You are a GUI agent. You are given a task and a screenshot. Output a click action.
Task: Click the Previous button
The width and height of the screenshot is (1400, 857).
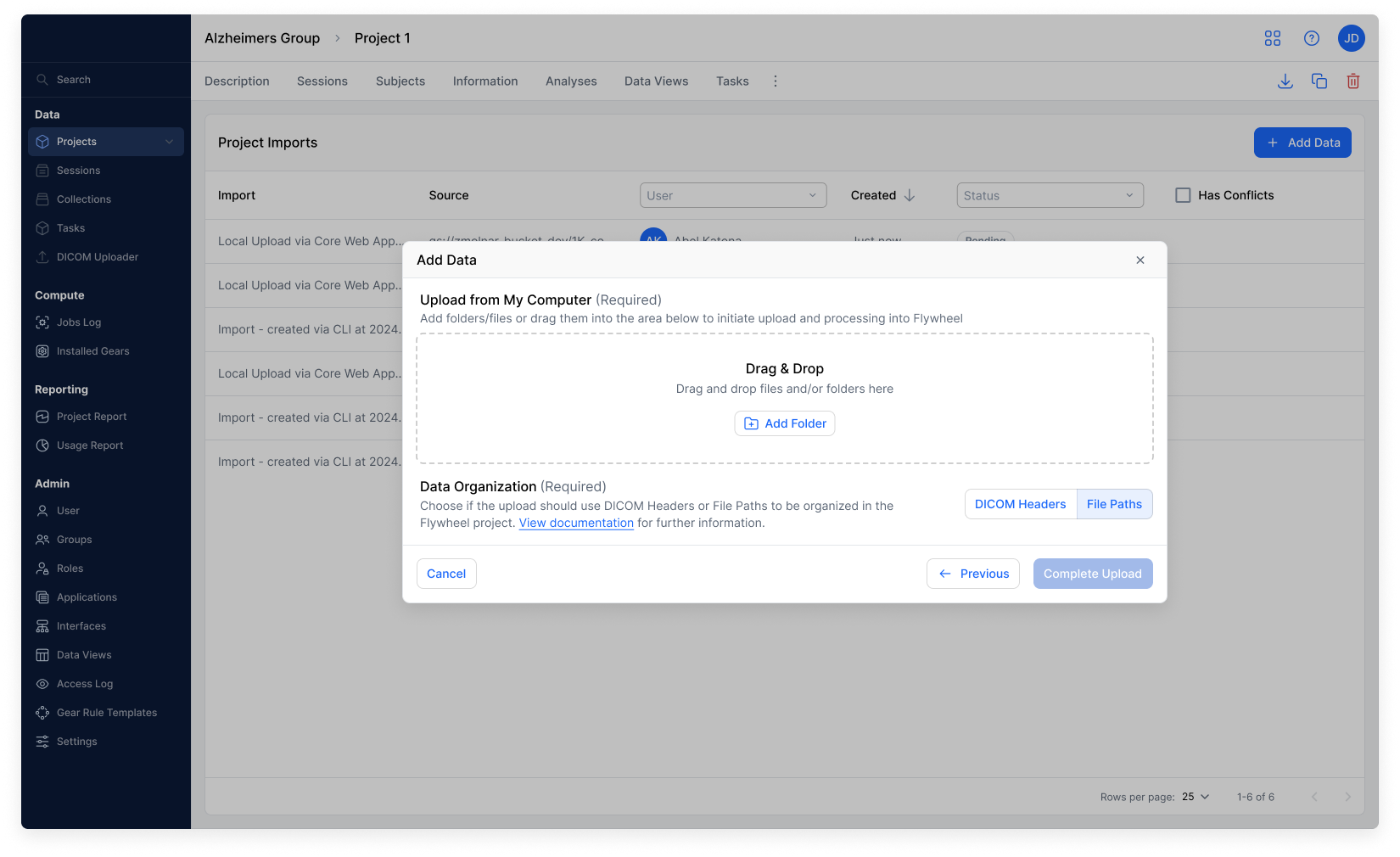(973, 574)
